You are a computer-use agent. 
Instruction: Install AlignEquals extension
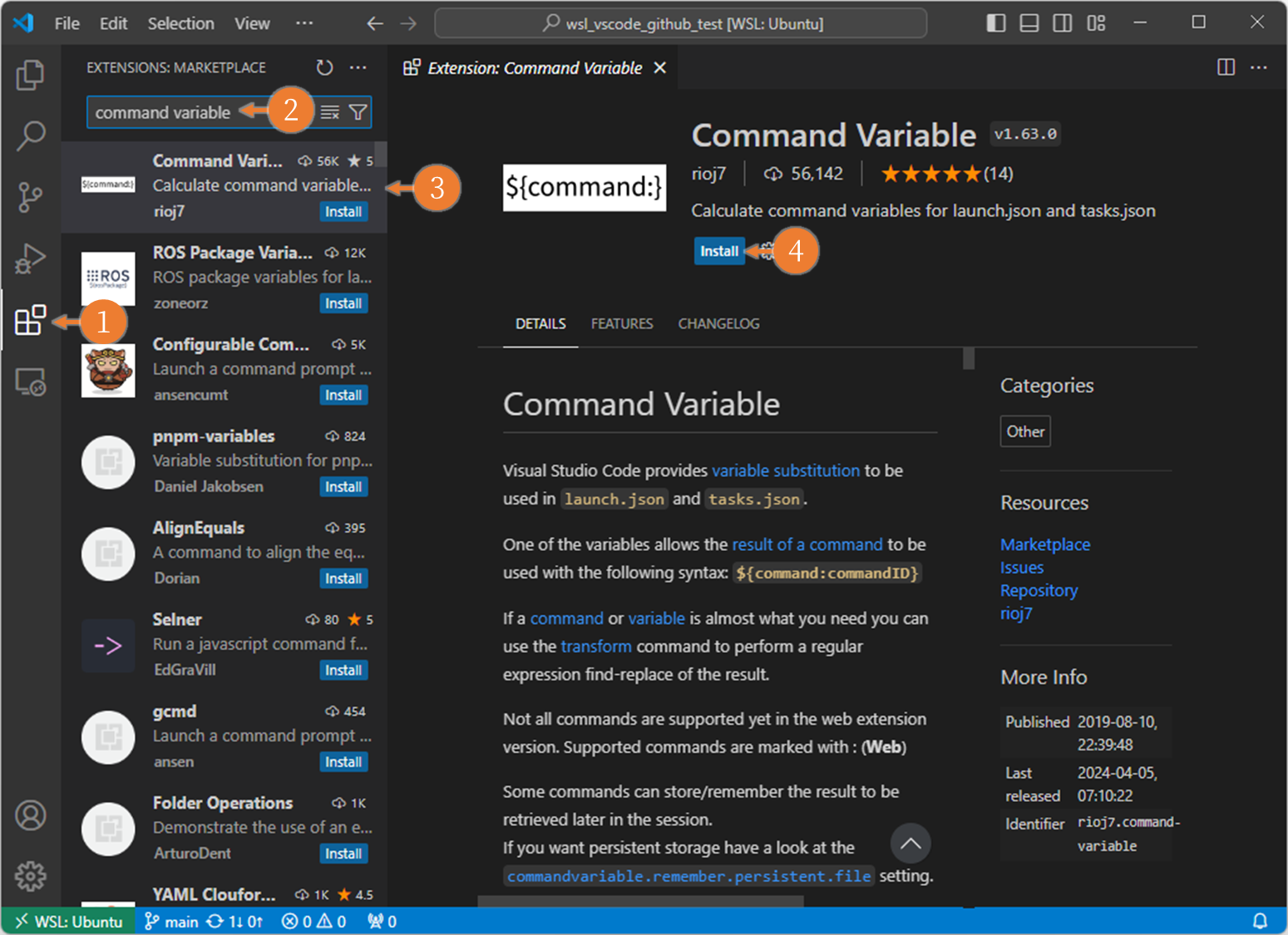click(x=343, y=578)
